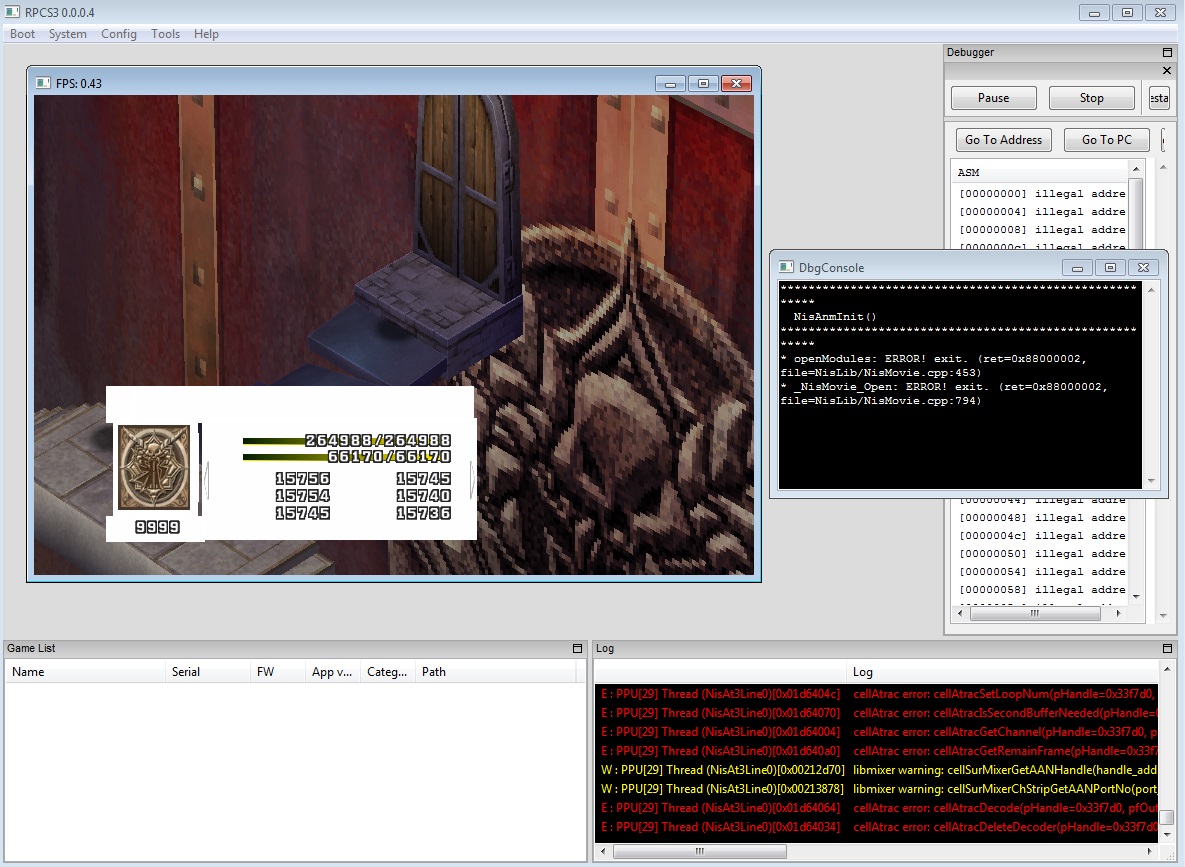Close the DbgConsole window
Viewport: 1185px width, 867px height.
coord(1143,268)
